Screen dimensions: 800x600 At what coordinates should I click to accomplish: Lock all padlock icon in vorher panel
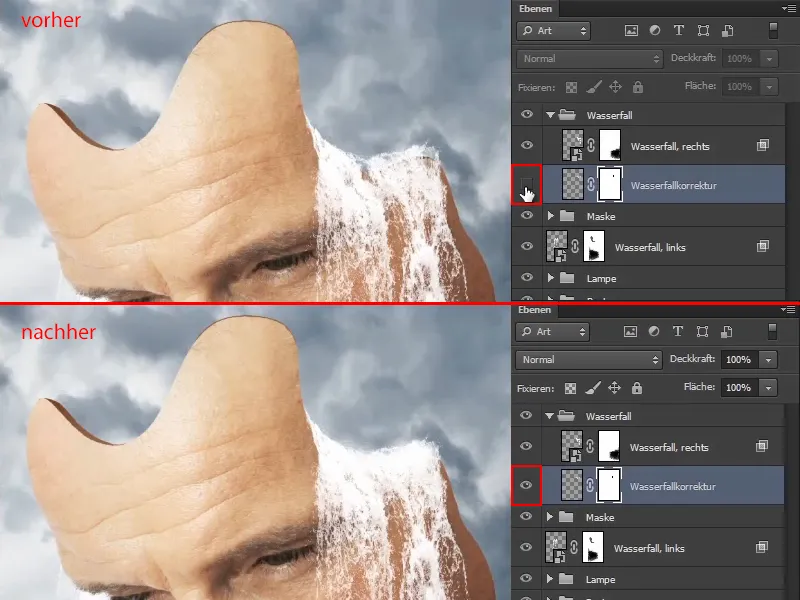pyautogui.click(x=638, y=87)
